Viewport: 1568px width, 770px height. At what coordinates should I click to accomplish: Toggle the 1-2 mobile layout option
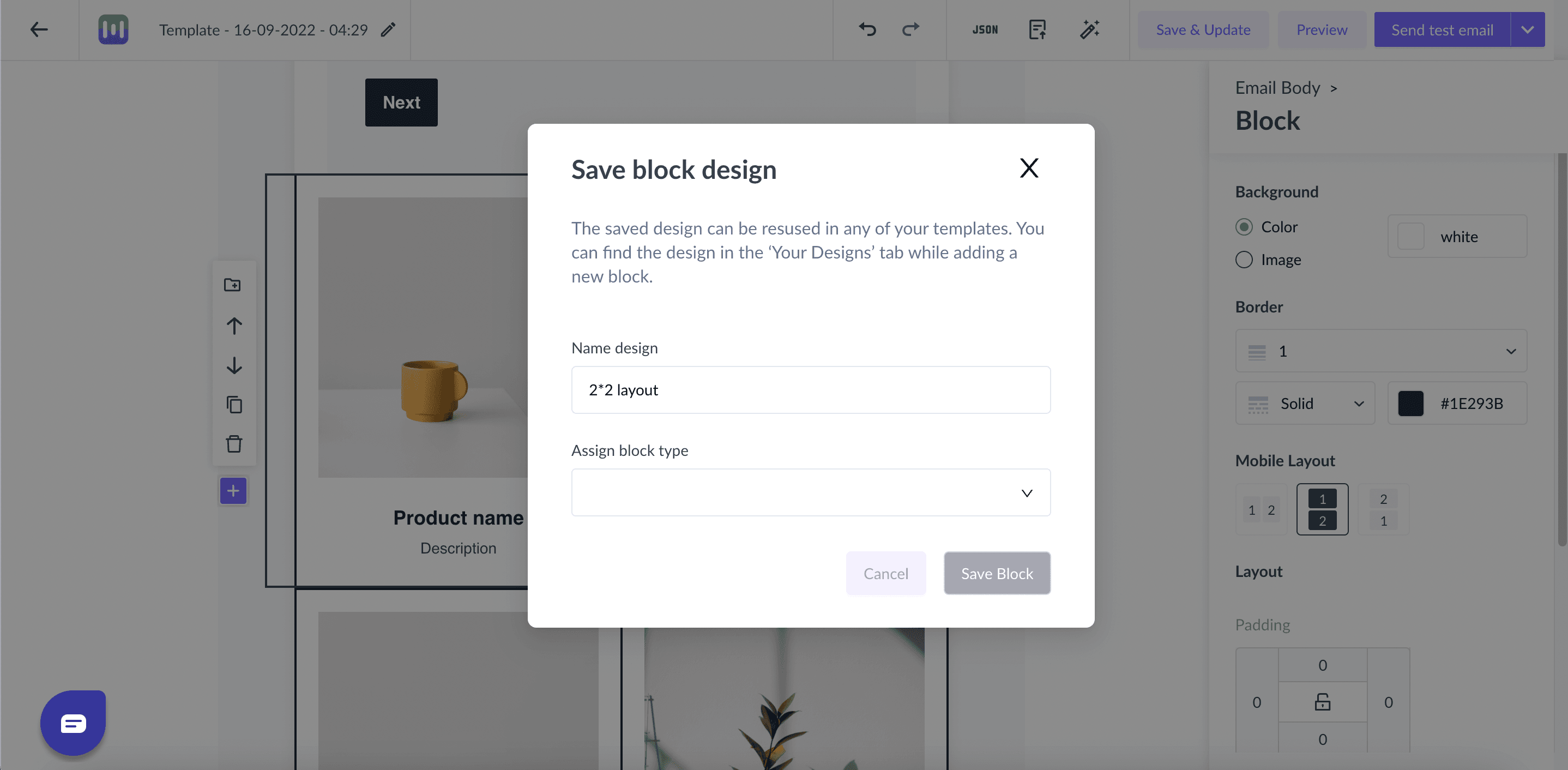pos(1323,509)
